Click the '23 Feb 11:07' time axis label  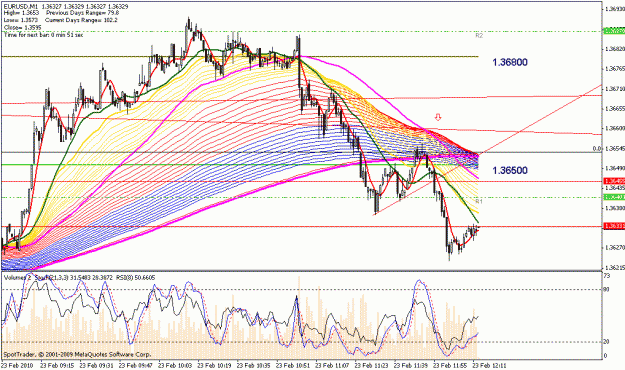[332, 365]
